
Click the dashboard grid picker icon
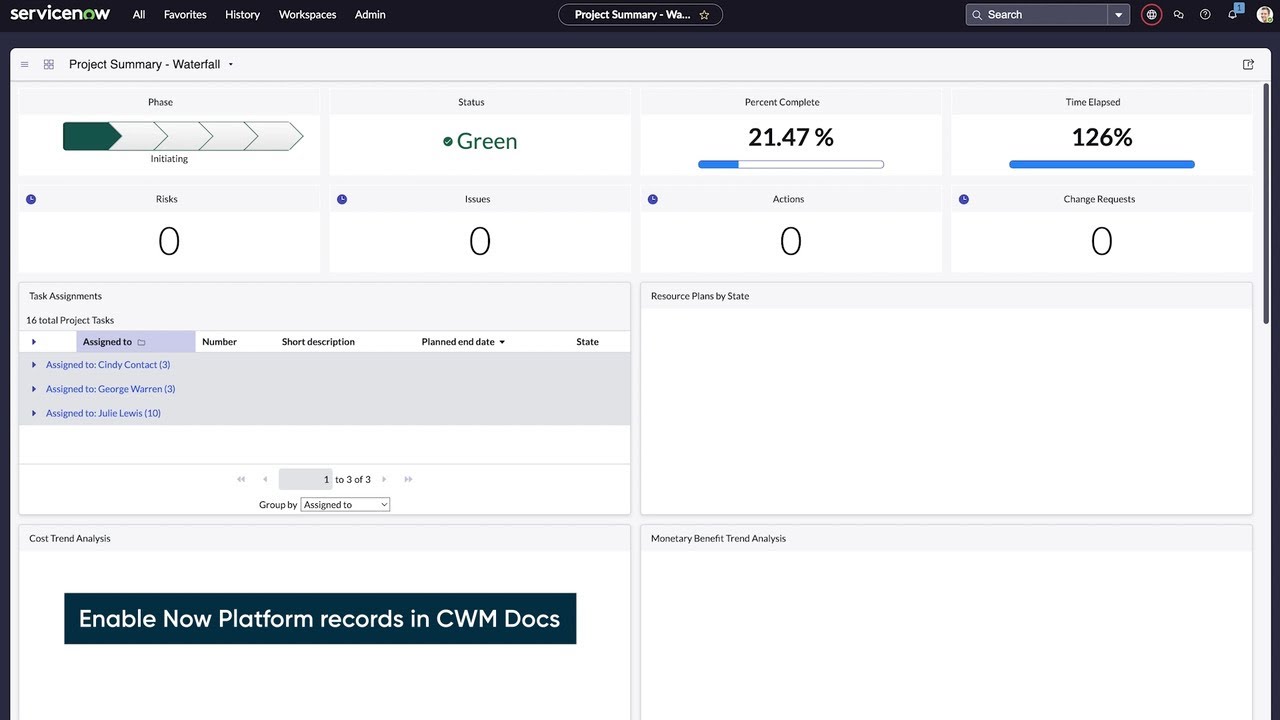coord(48,64)
